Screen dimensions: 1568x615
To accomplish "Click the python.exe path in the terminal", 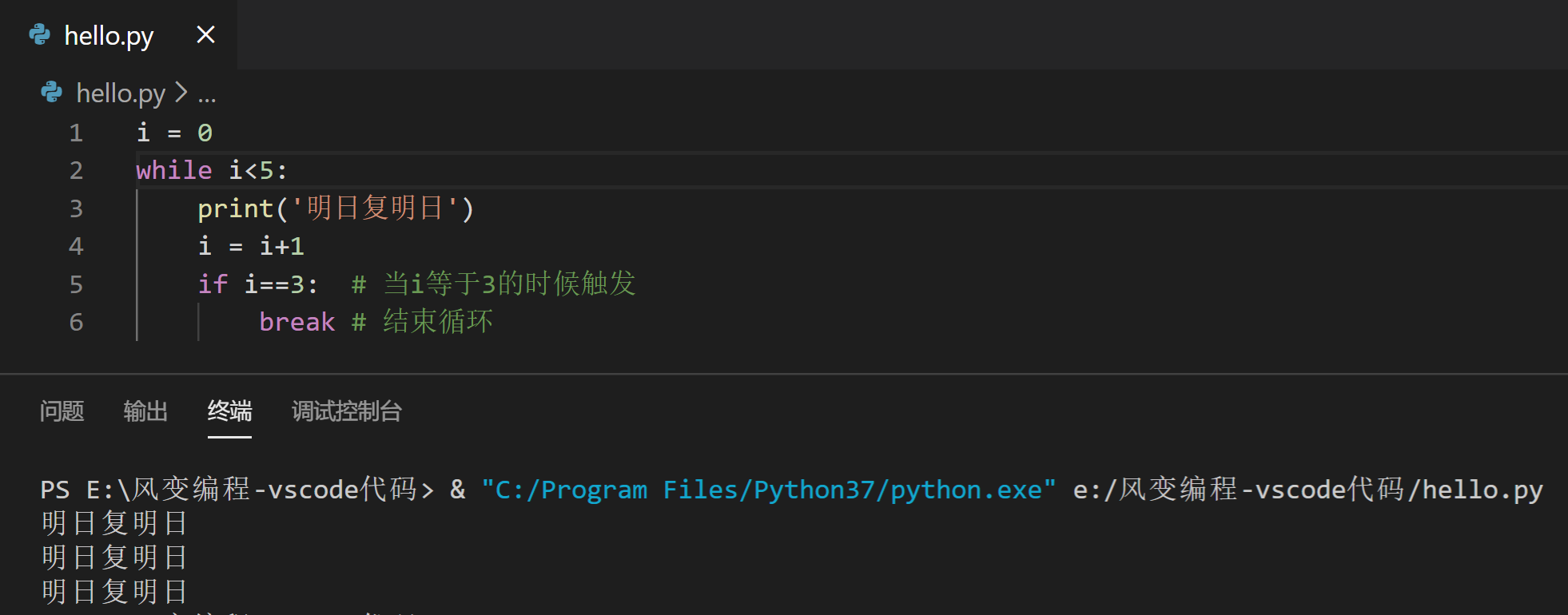I will pyautogui.click(x=769, y=490).
